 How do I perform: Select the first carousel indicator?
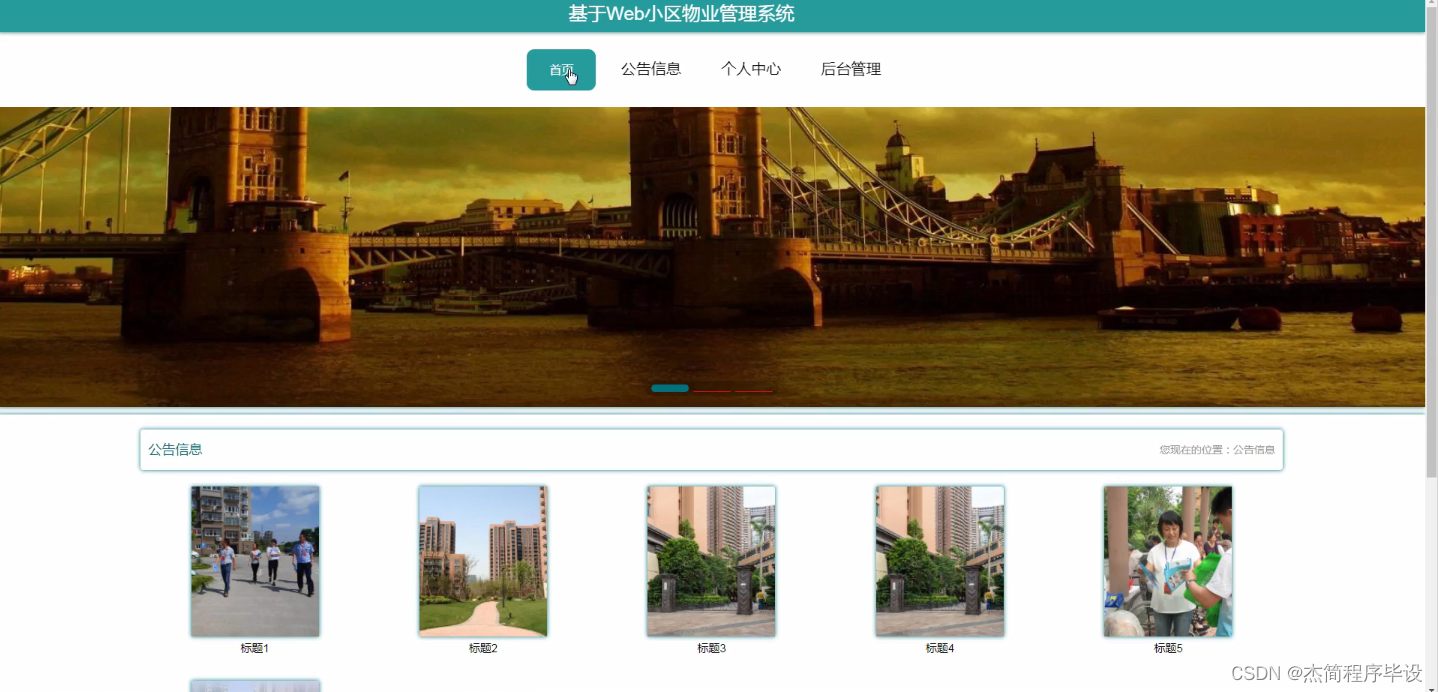(669, 388)
